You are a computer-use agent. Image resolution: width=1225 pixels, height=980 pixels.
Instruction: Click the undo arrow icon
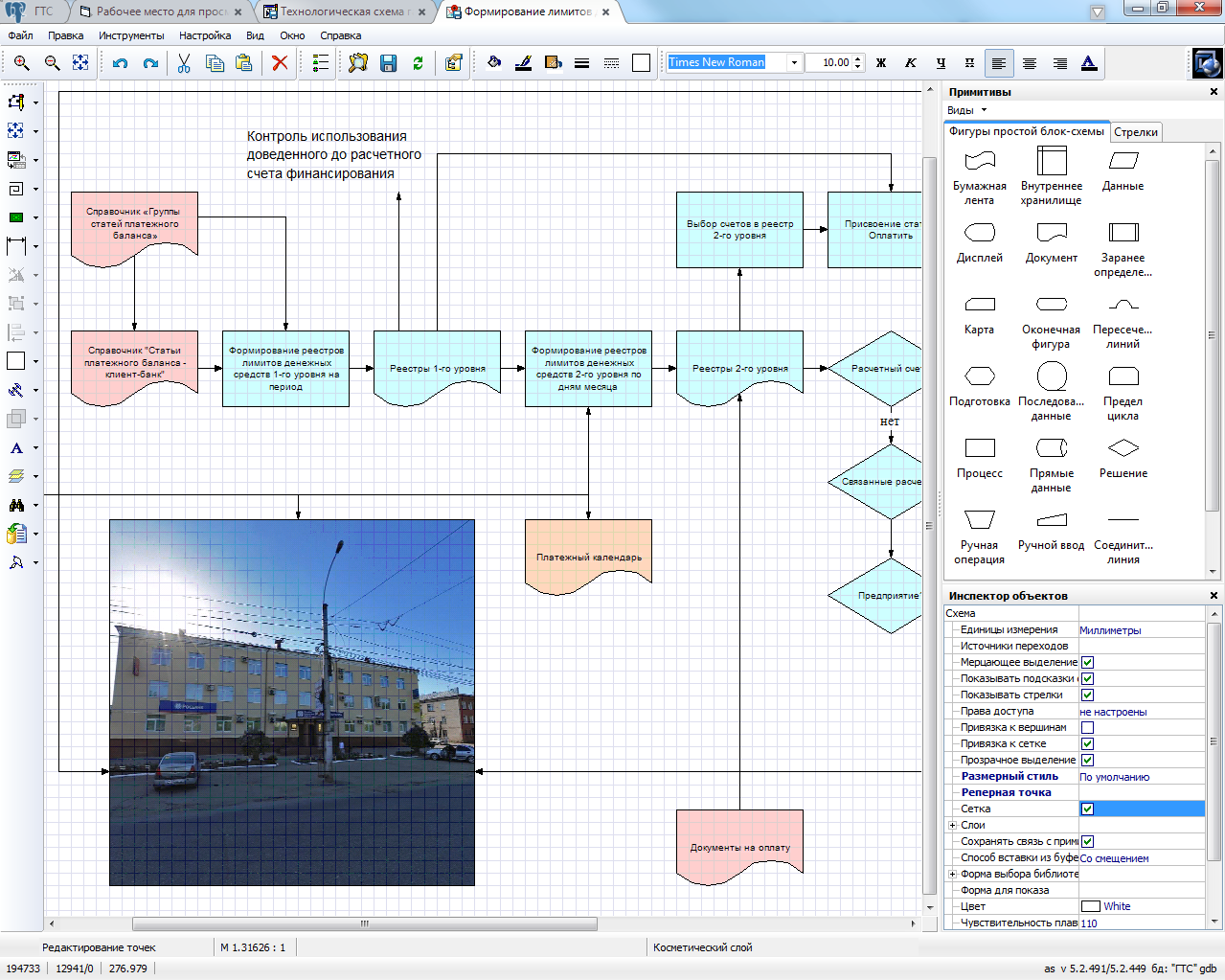pyautogui.click(x=120, y=63)
